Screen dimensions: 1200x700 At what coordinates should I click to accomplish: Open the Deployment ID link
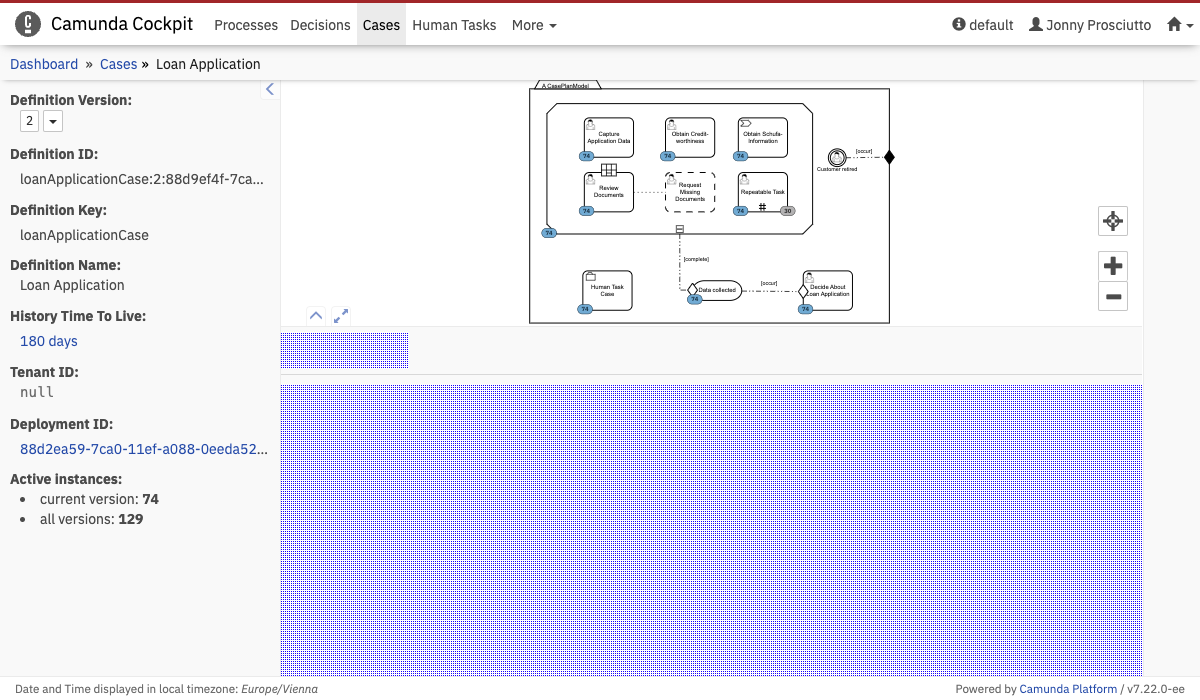[143, 449]
